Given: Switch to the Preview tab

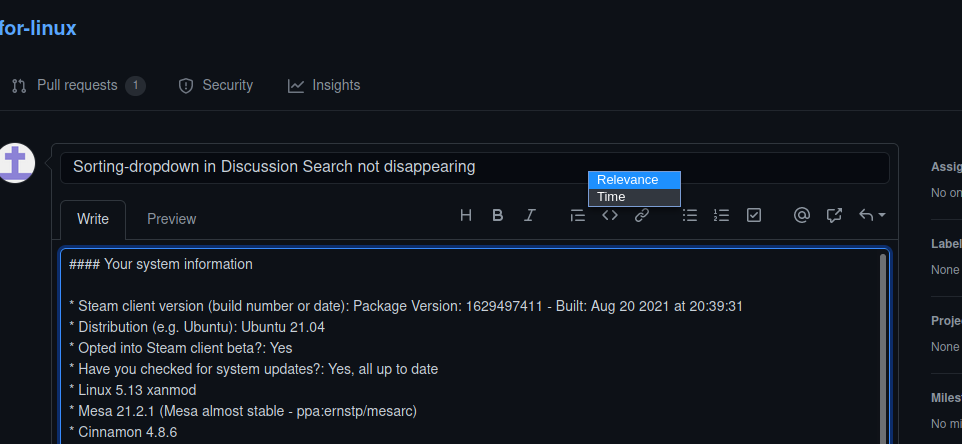Looking at the screenshot, I should click(x=171, y=219).
